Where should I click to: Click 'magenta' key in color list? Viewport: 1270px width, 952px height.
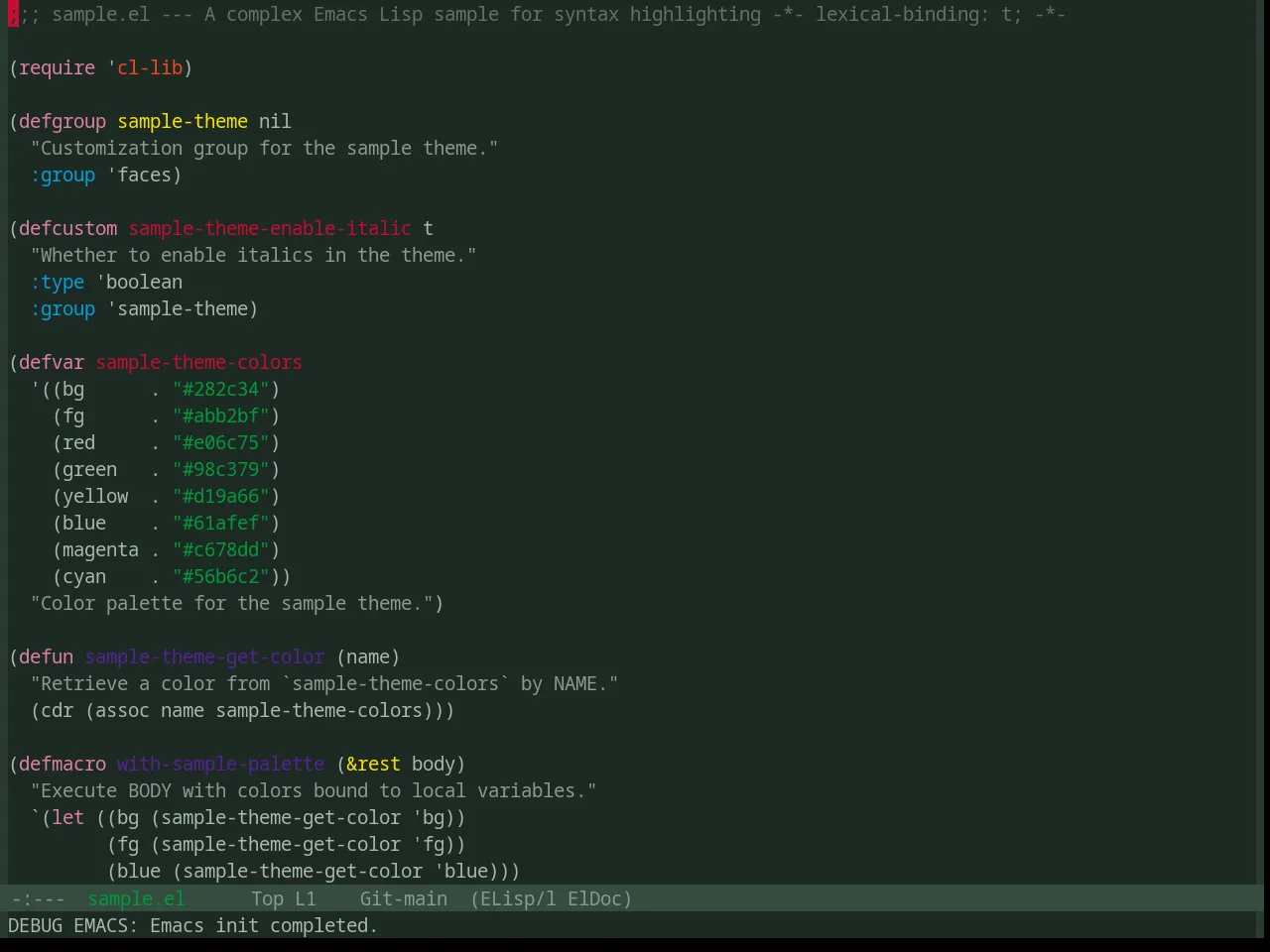[x=101, y=549]
